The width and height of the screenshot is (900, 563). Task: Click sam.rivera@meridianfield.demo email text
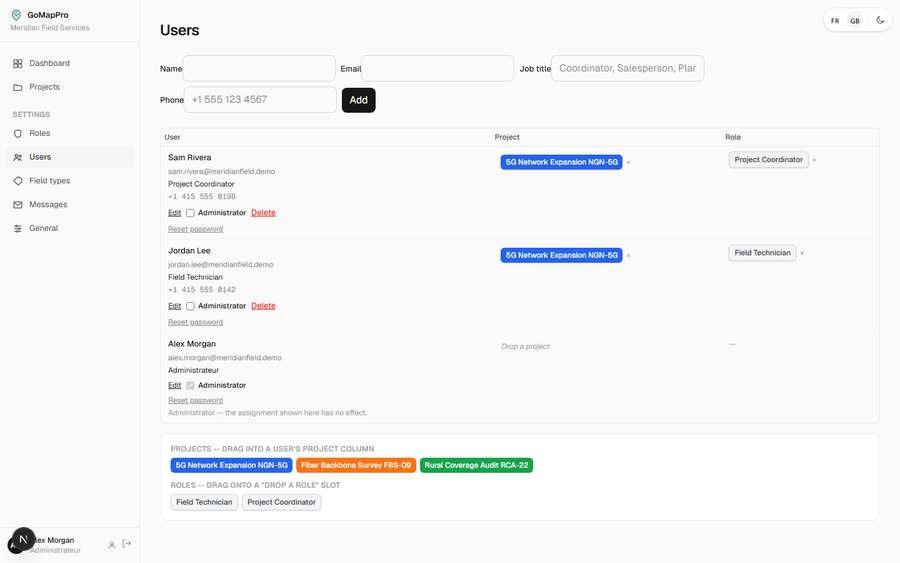(222, 172)
